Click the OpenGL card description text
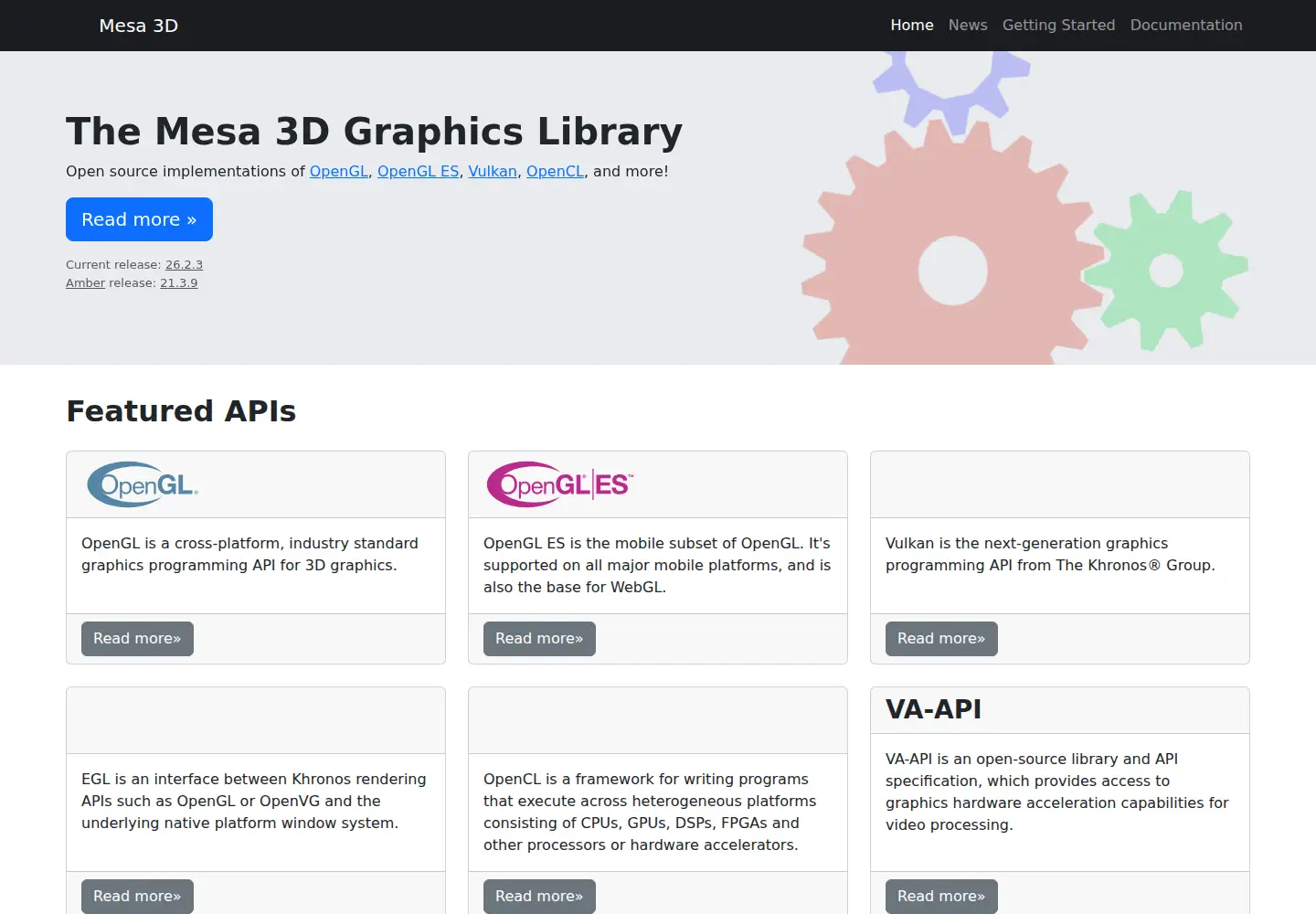Image resolution: width=1316 pixels, height=914 pixels. (x=249, y=555)
